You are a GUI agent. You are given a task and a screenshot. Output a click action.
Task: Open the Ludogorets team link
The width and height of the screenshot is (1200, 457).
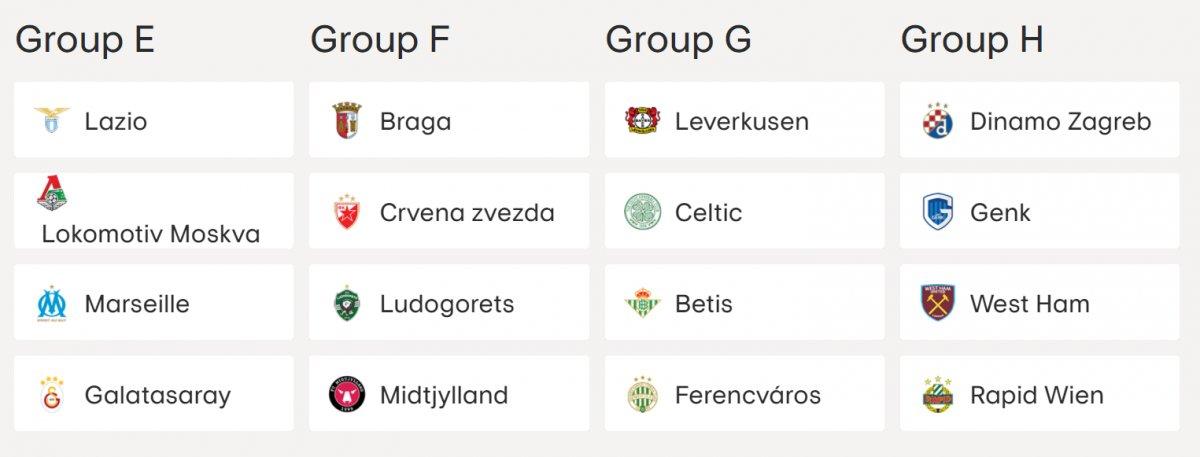tap(447, 303)
